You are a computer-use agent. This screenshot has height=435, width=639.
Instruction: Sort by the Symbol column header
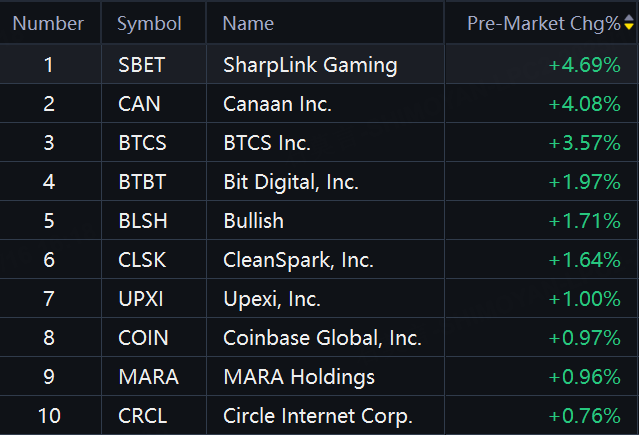pyautogui.click(x=149, y=23)
